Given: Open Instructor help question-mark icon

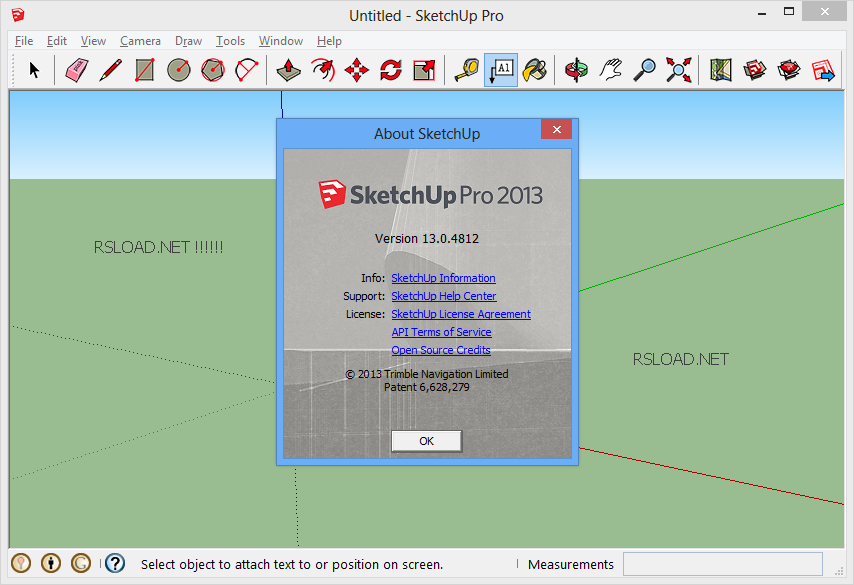Looking at the screenshot, I should tap(115, 563).
